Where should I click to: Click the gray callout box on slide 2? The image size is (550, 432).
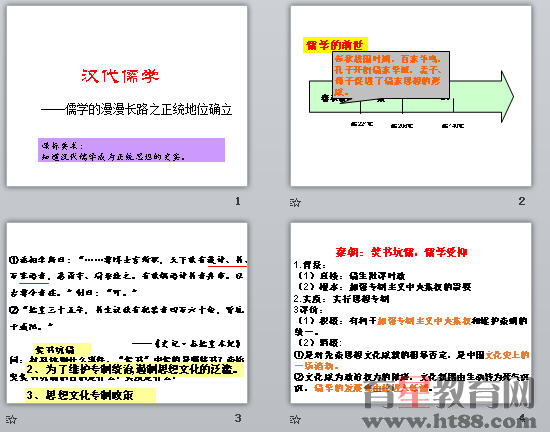click(x=391, y=75)
